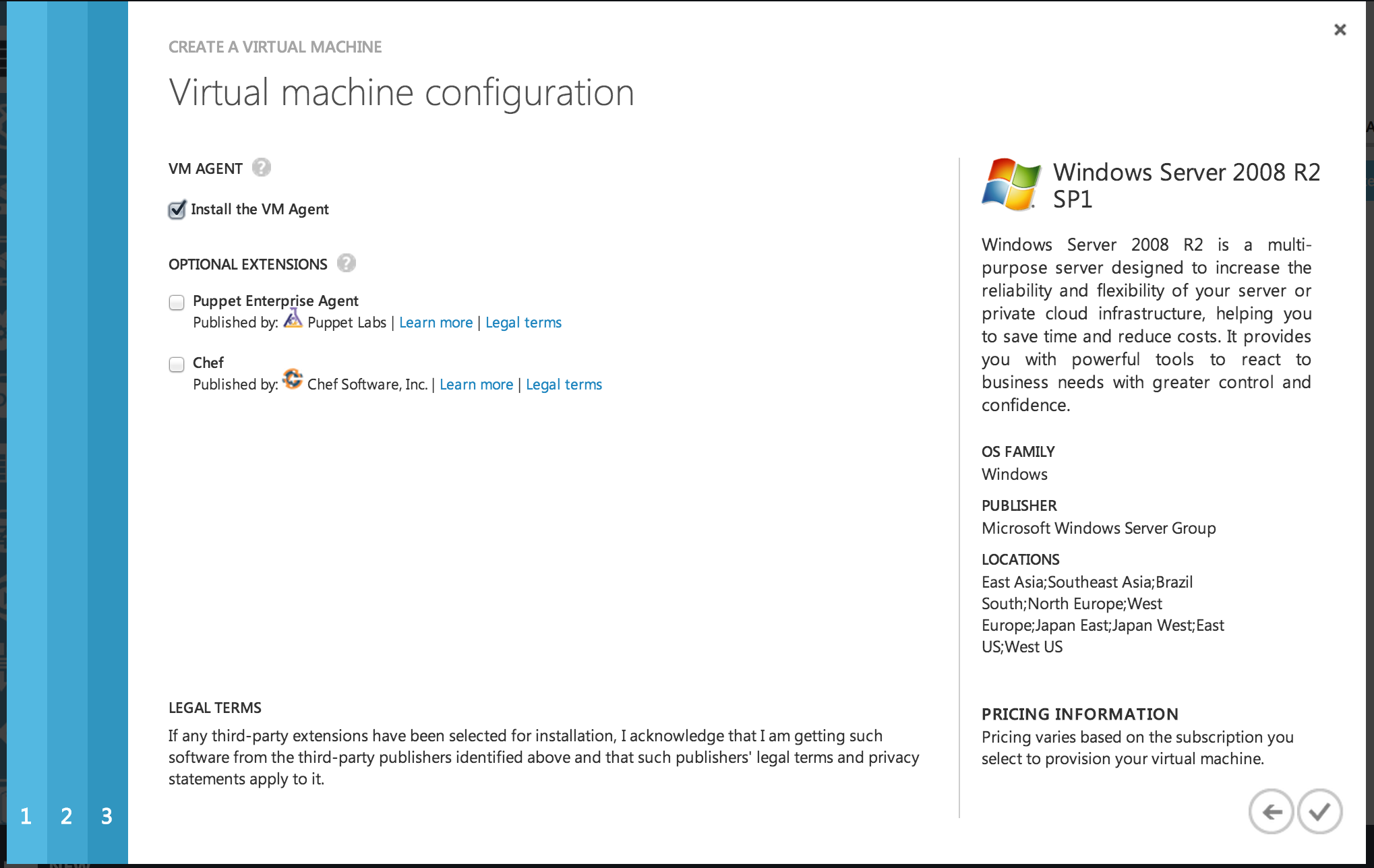
Task: Open Chef Software Legal terms link
Action: [564, 385]
